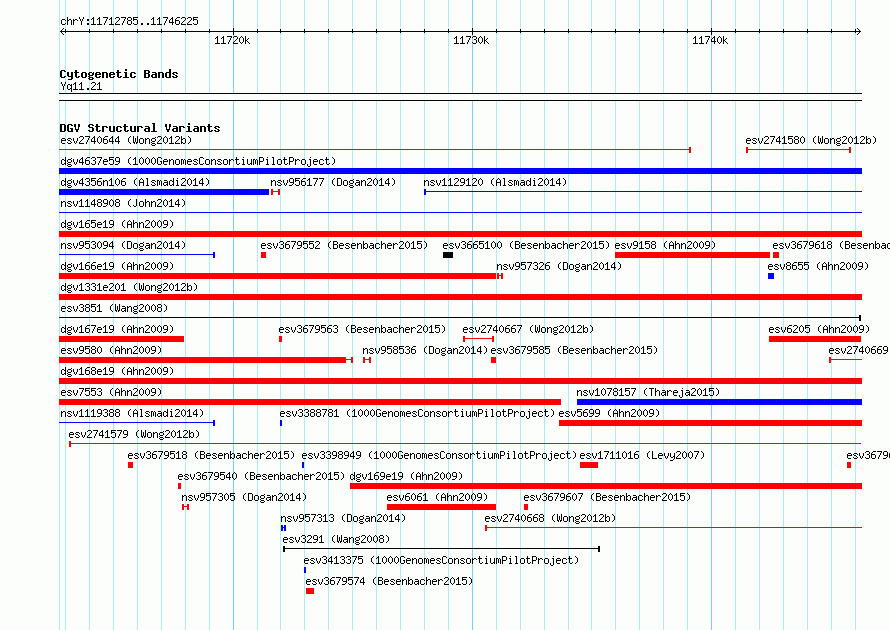Click the 11720k ruler label
The width and height of the screenshot is (890, 630).
[232, 40]
